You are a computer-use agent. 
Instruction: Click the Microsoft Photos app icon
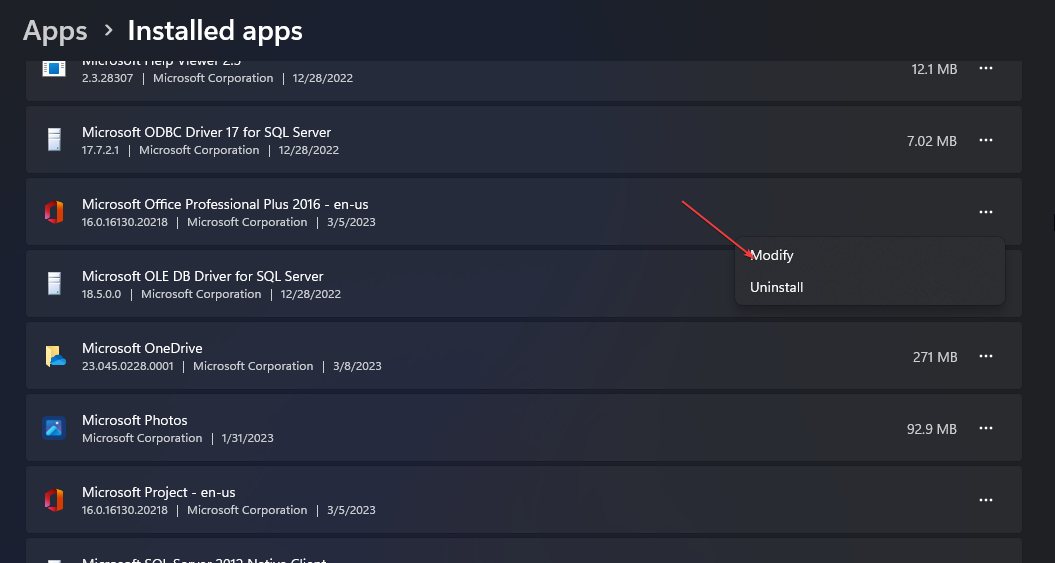[x=54, y=428]
